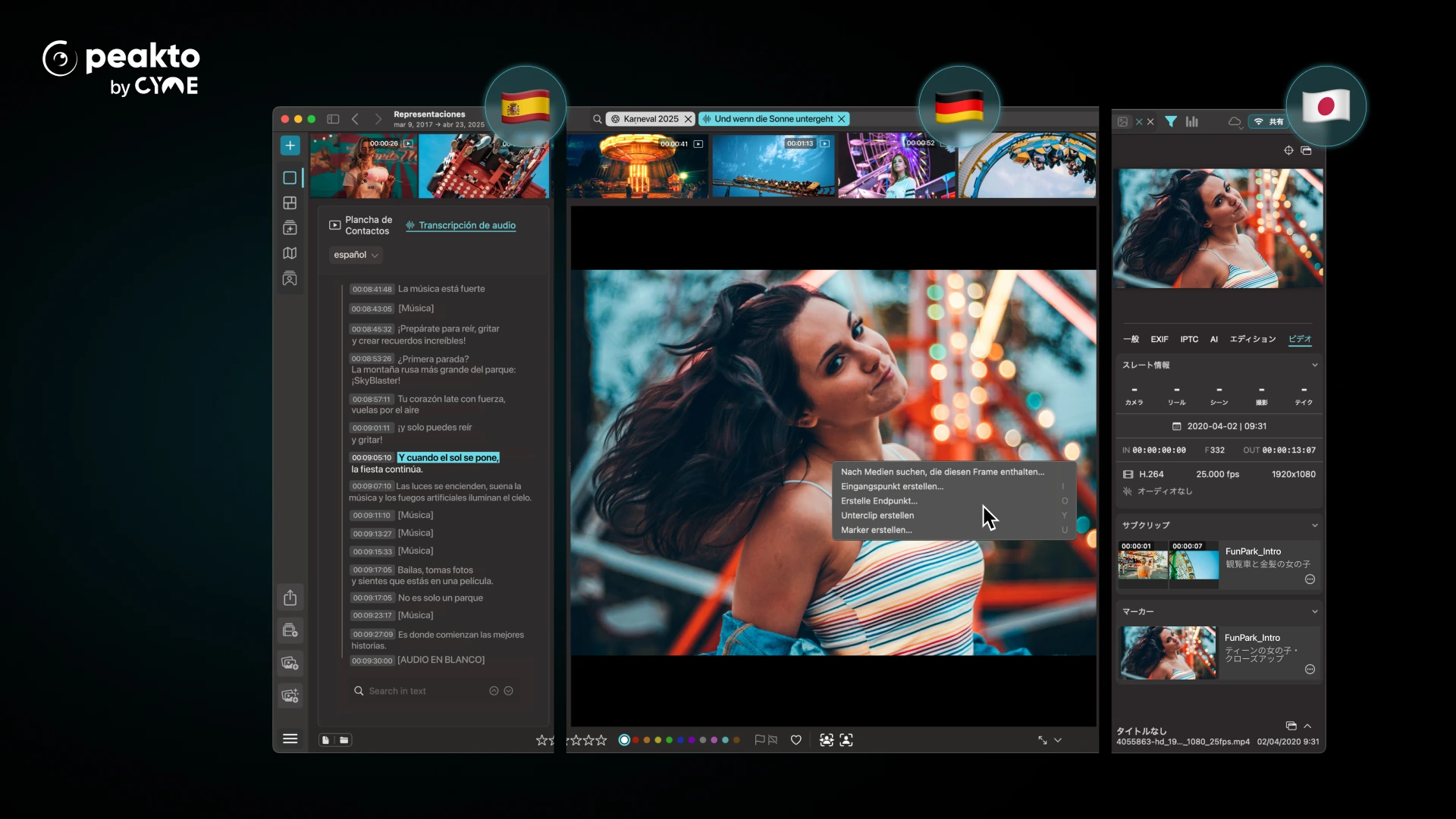This screenshot has width=1456, height=819.
Task: Open the español language dropdown
Action: (356, 255)
